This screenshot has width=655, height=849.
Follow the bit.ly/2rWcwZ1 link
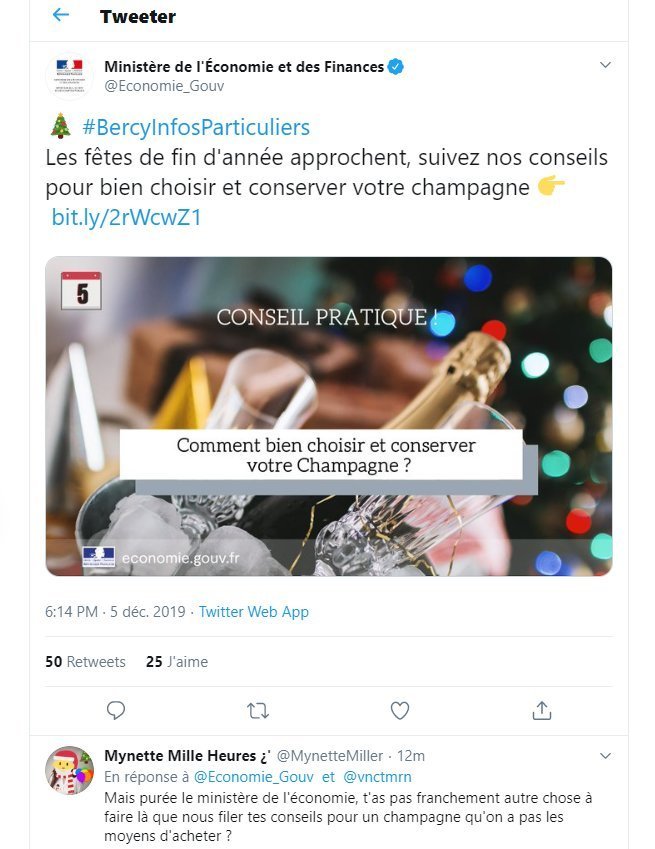[x=126, y=217]
